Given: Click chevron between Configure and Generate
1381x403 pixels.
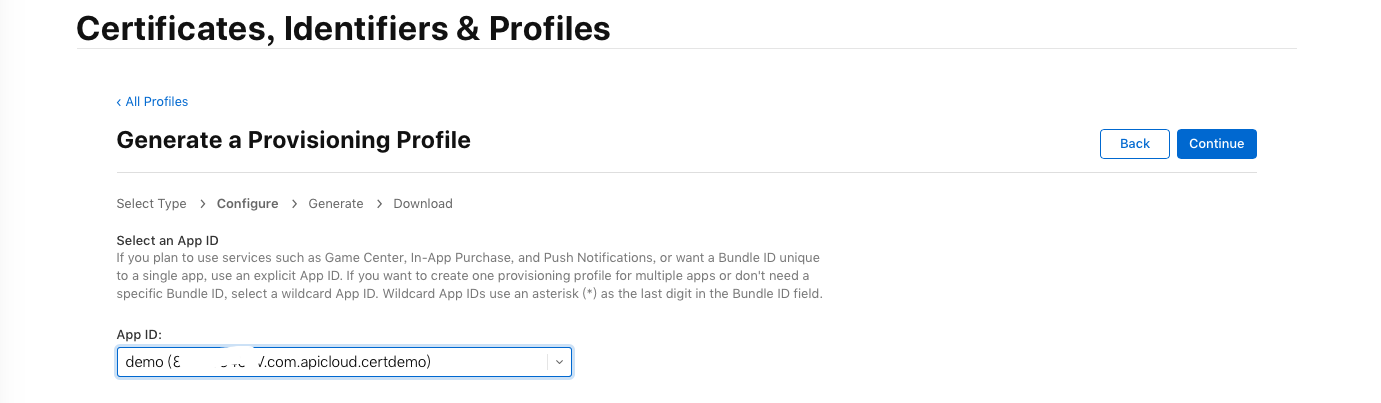Looking at the screenshot, I should (294, 204).
